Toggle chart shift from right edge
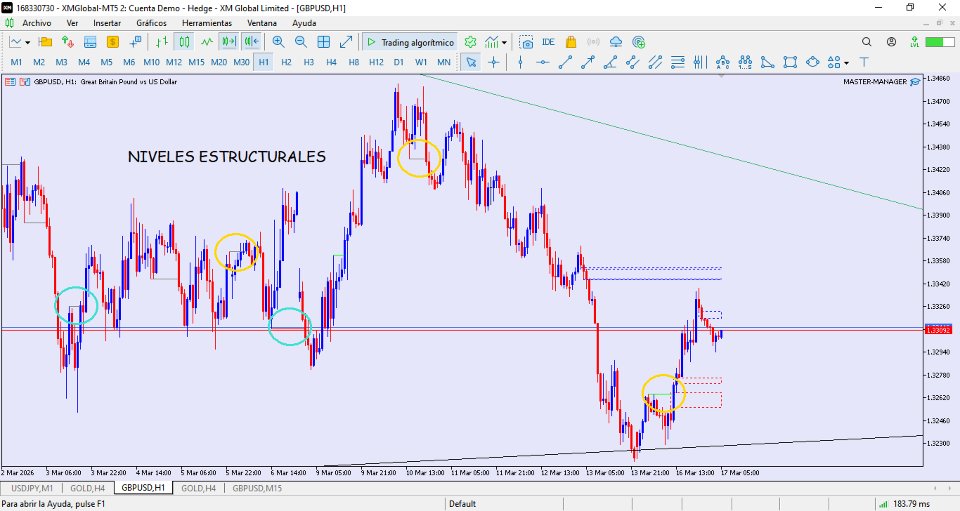Image resolution: width=960 pixels, height=511 pixels. click(x=251, y=42)
